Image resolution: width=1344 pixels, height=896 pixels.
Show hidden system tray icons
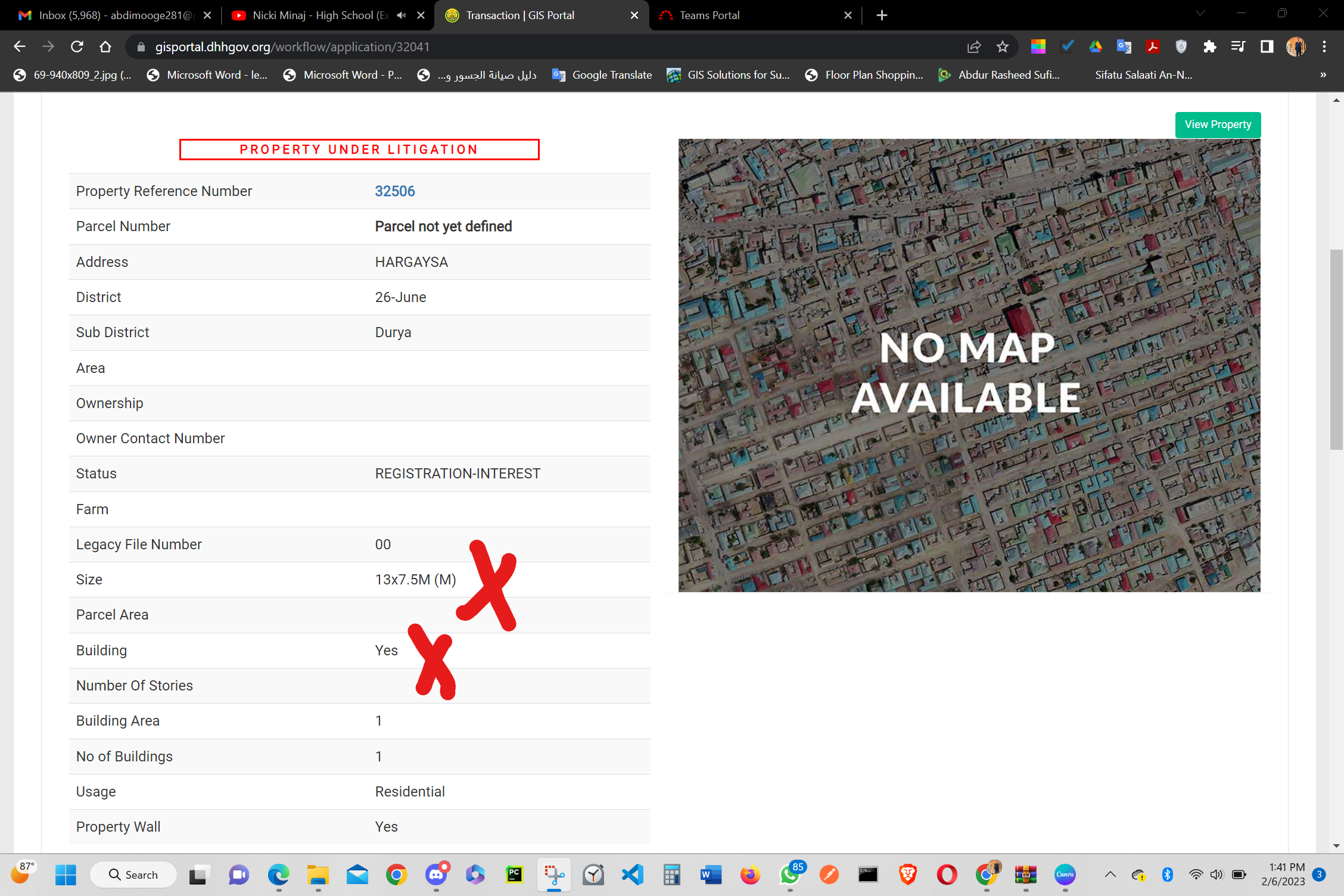(1110, 875)
